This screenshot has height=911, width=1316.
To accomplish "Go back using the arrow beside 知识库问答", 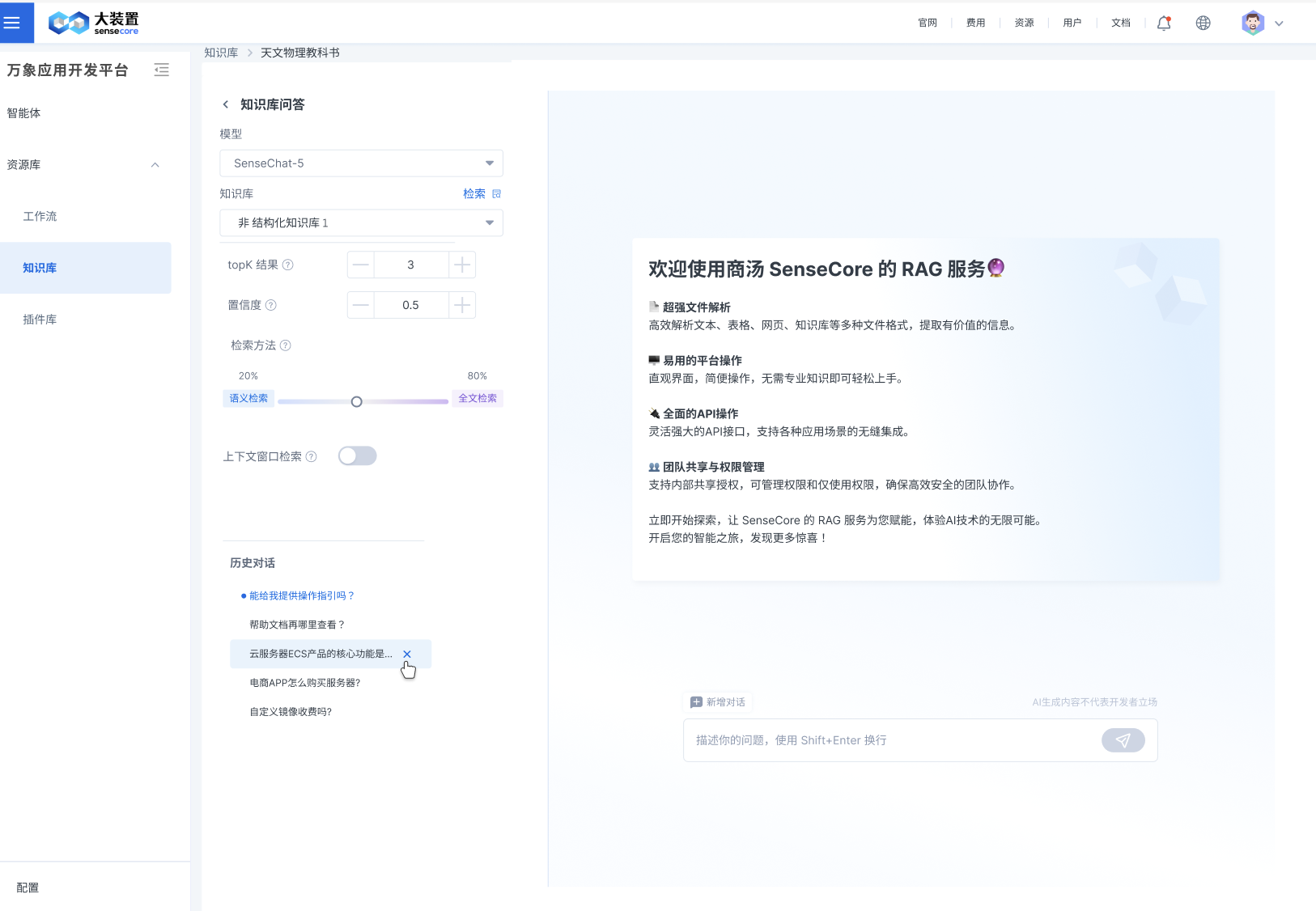I will [226, 104].
